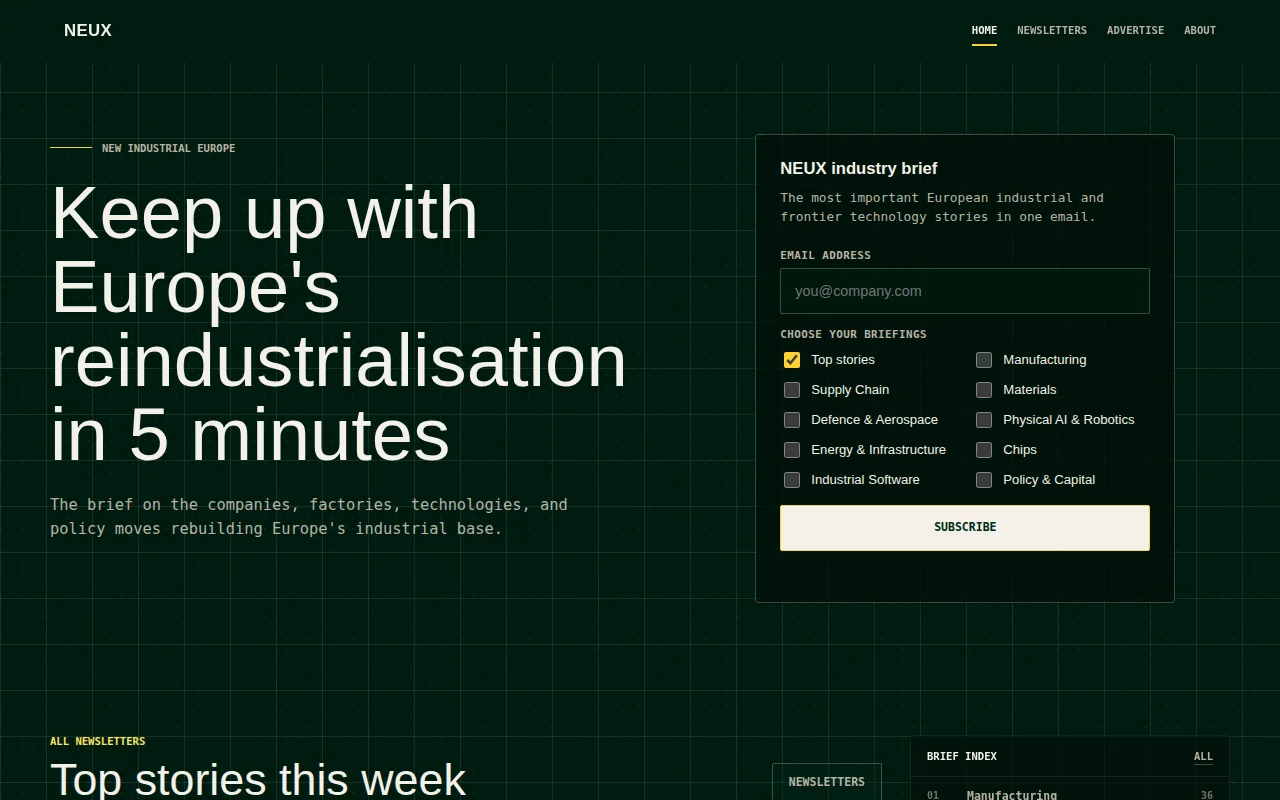Click the "ALL NEWSLETTERS" label

98,741
